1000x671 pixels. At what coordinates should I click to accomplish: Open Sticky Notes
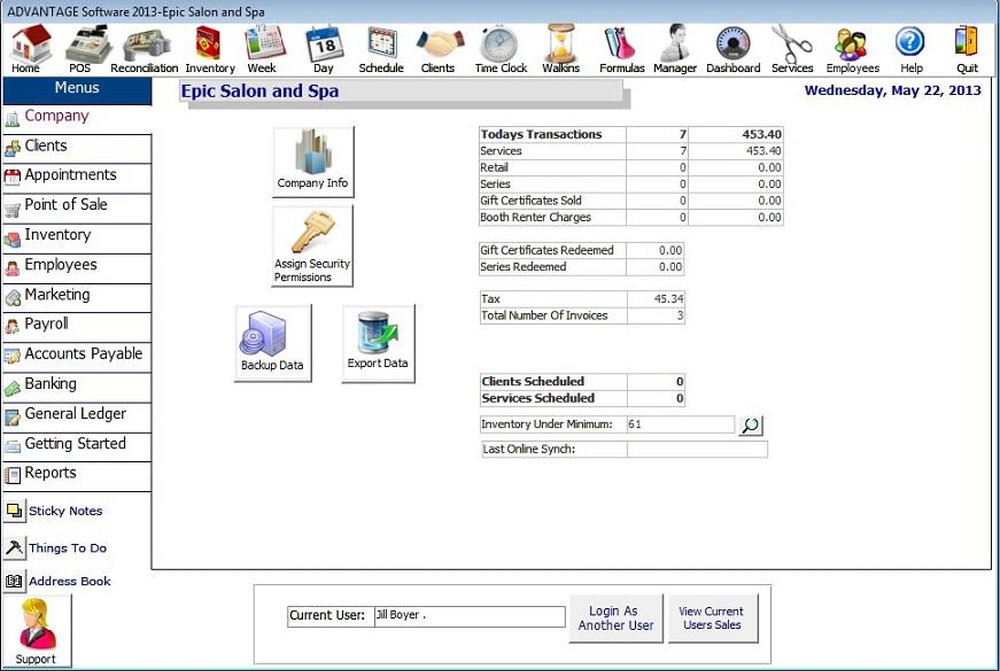click(54, 511)
